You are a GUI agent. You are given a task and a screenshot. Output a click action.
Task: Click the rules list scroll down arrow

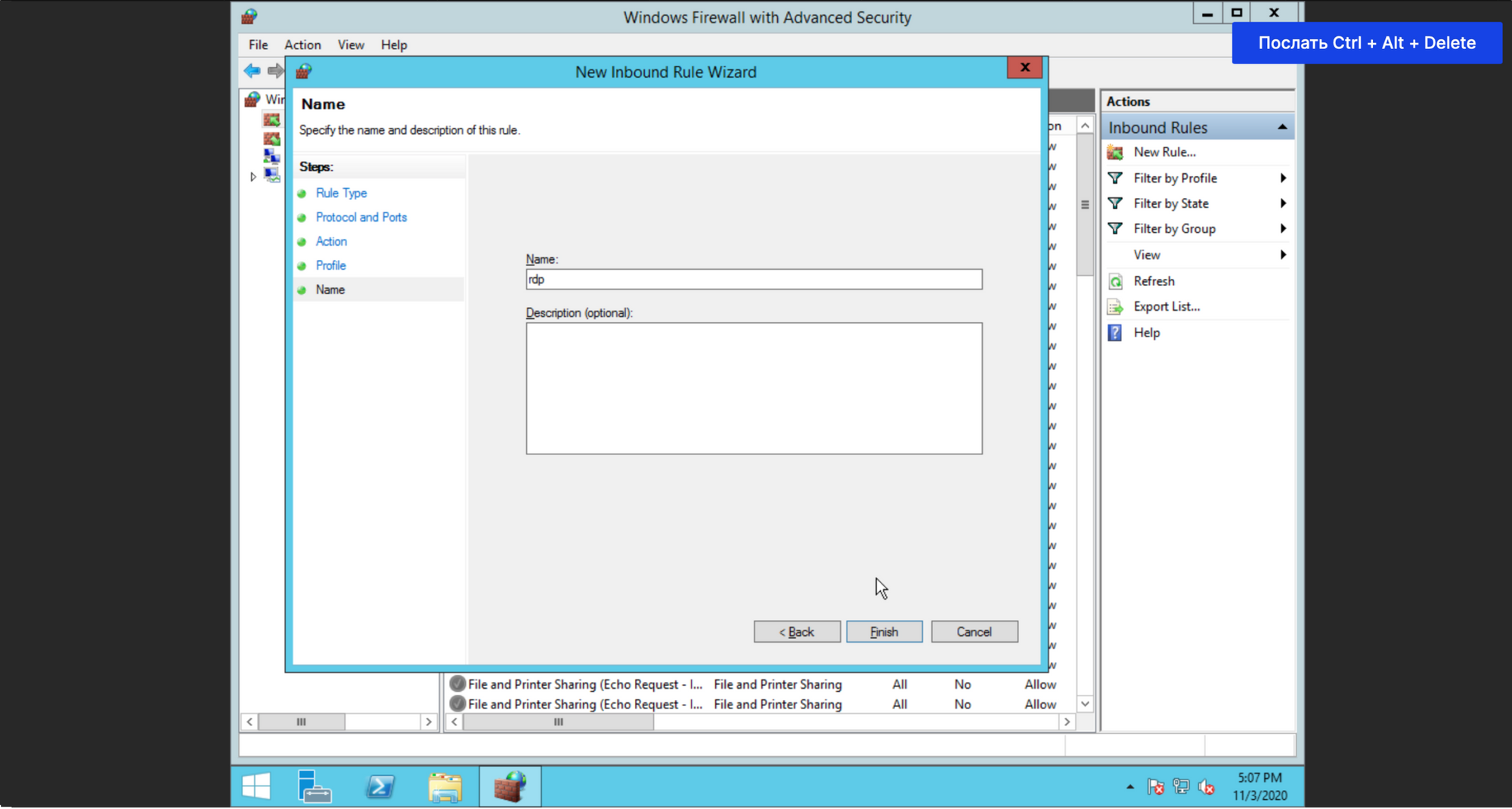pos(1085,704)
